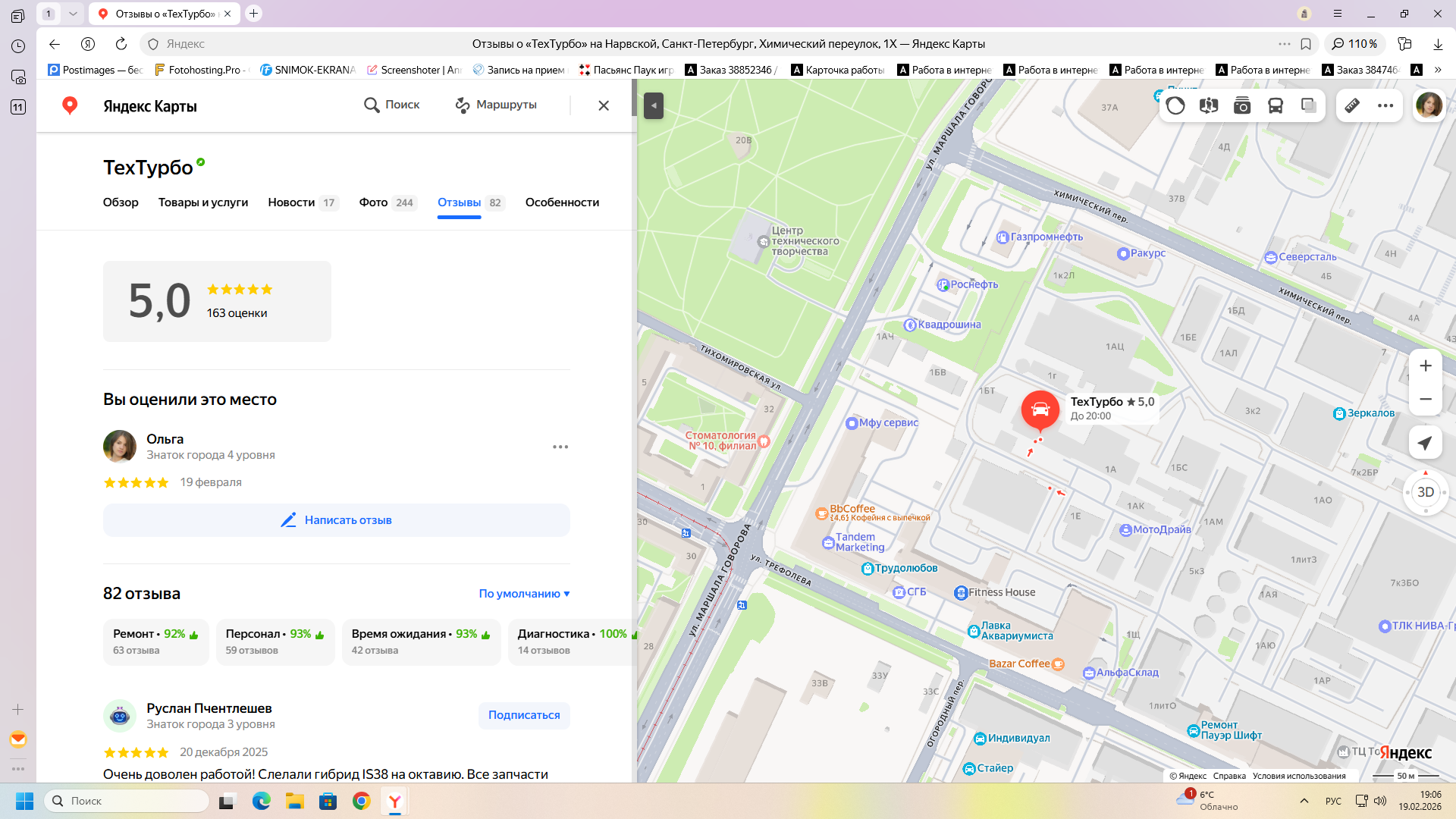This screenshot has width=1456, height=819.
Task: Click the Windows taskbar search field
Action: point(127,801)
